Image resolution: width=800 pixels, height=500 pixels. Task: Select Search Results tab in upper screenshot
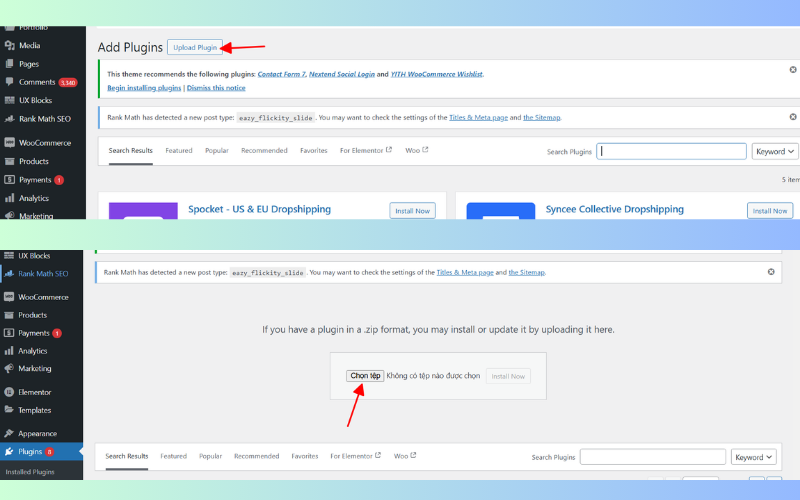pos(131,151)
